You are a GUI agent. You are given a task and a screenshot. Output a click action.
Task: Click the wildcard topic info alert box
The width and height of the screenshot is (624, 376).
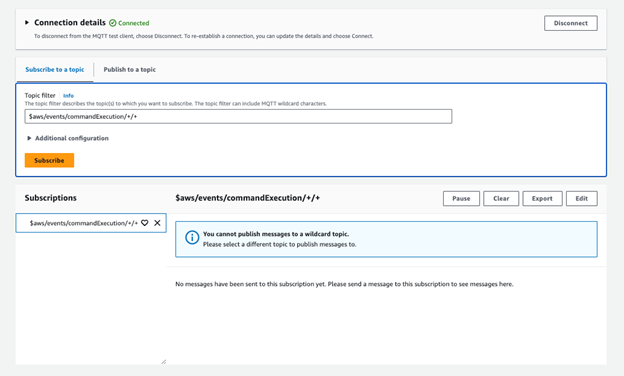386,239
